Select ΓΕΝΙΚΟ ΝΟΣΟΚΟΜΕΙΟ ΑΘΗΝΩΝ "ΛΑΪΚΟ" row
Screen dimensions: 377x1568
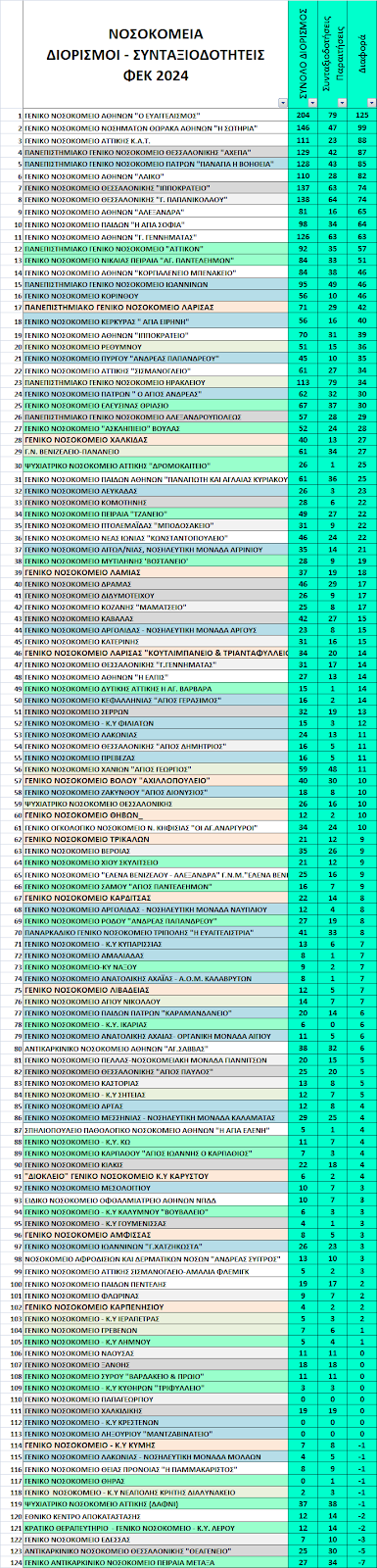point(188,175)
